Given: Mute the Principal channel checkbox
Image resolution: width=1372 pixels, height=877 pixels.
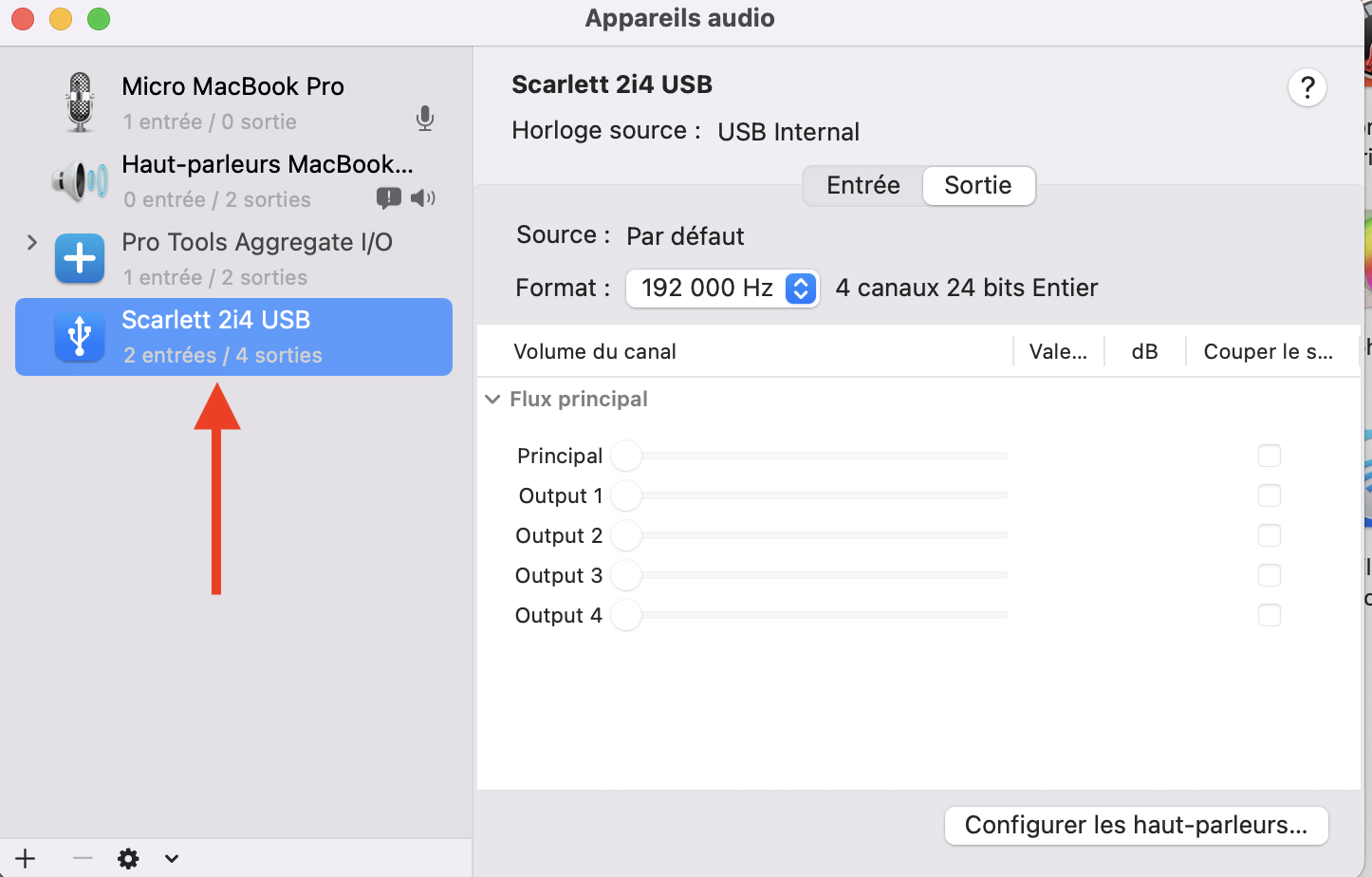Looking at the screenshot, I should [x=1269, y=456].
